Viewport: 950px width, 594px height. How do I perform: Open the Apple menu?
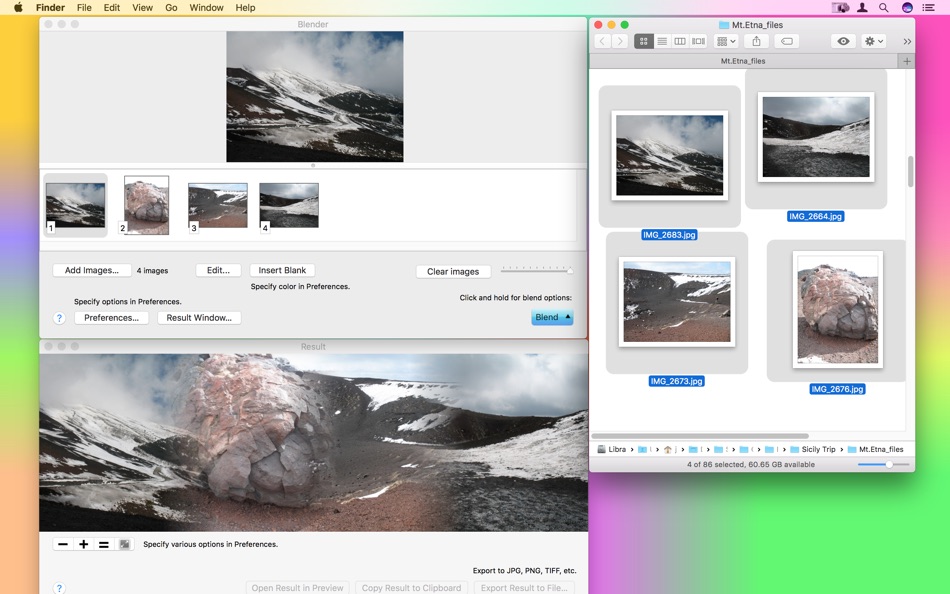point(18,8)
